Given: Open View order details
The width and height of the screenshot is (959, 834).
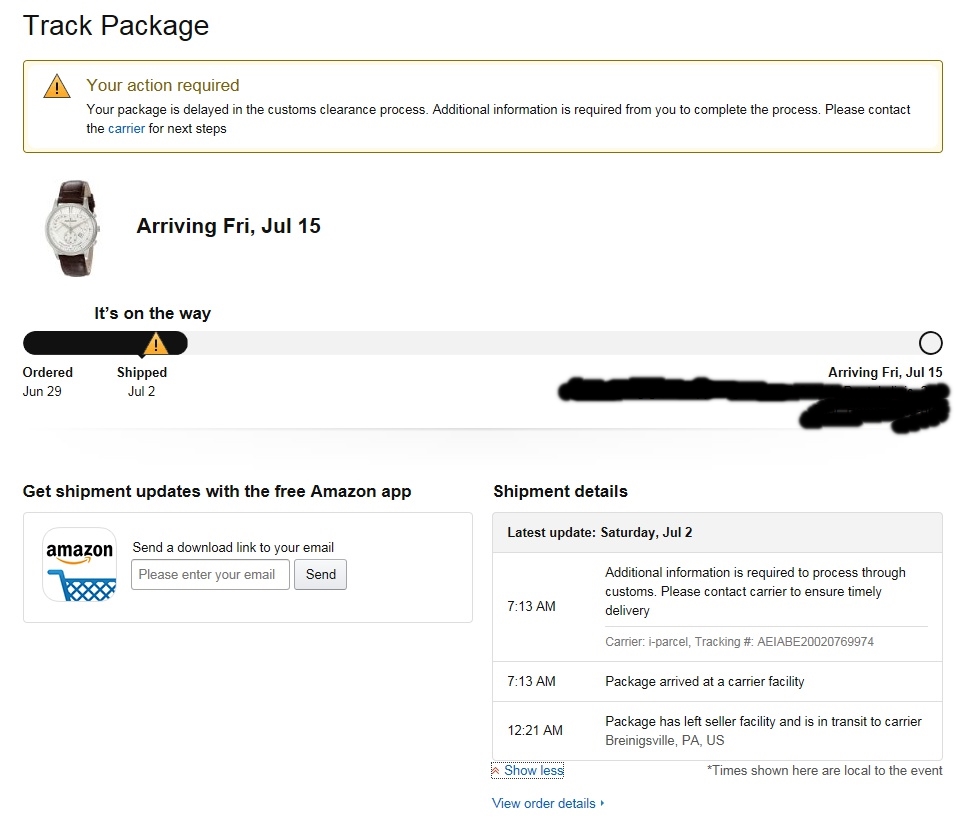Looking at the screenshot, I should (x=544, y=803).
